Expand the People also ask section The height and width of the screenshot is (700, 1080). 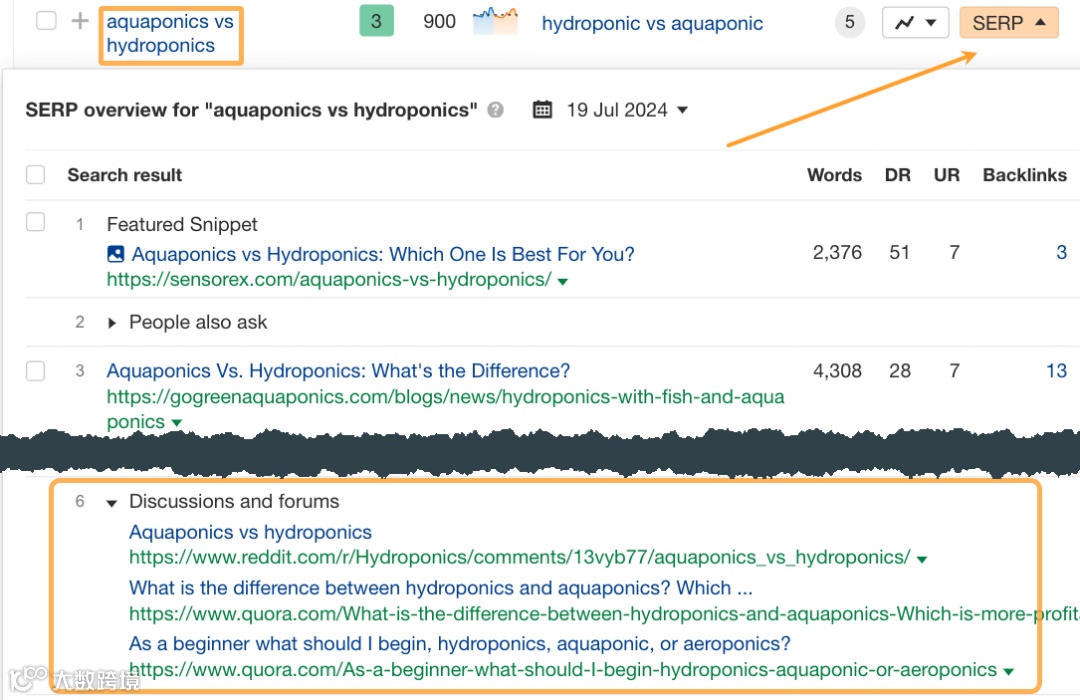tap(110, 322)
